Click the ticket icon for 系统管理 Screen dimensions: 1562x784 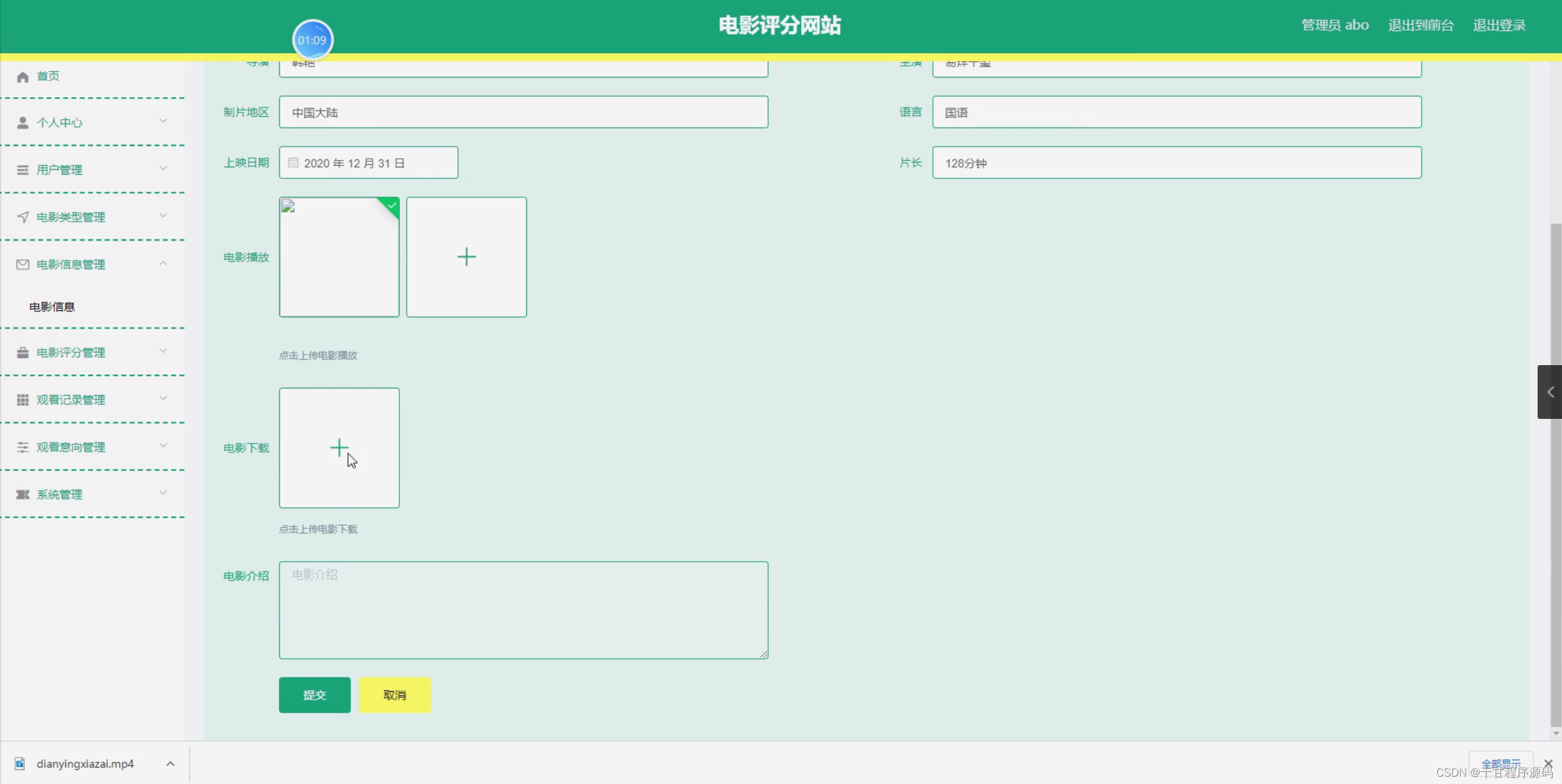[x=23, y=495]
